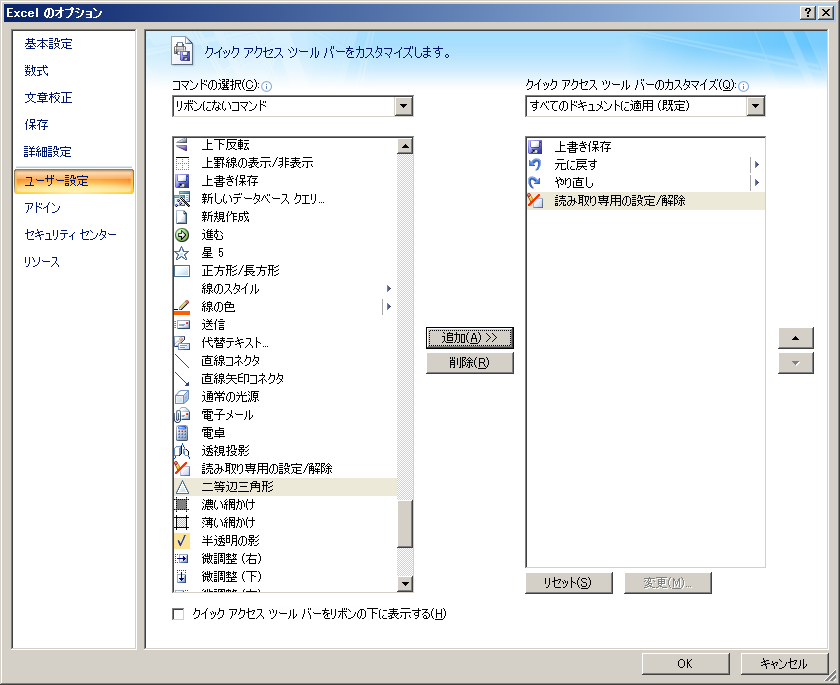Viewport: 840px width, 685px height.
Task: Click the 上書き保存 floppy icon in command list
Action: click(182, 180)
